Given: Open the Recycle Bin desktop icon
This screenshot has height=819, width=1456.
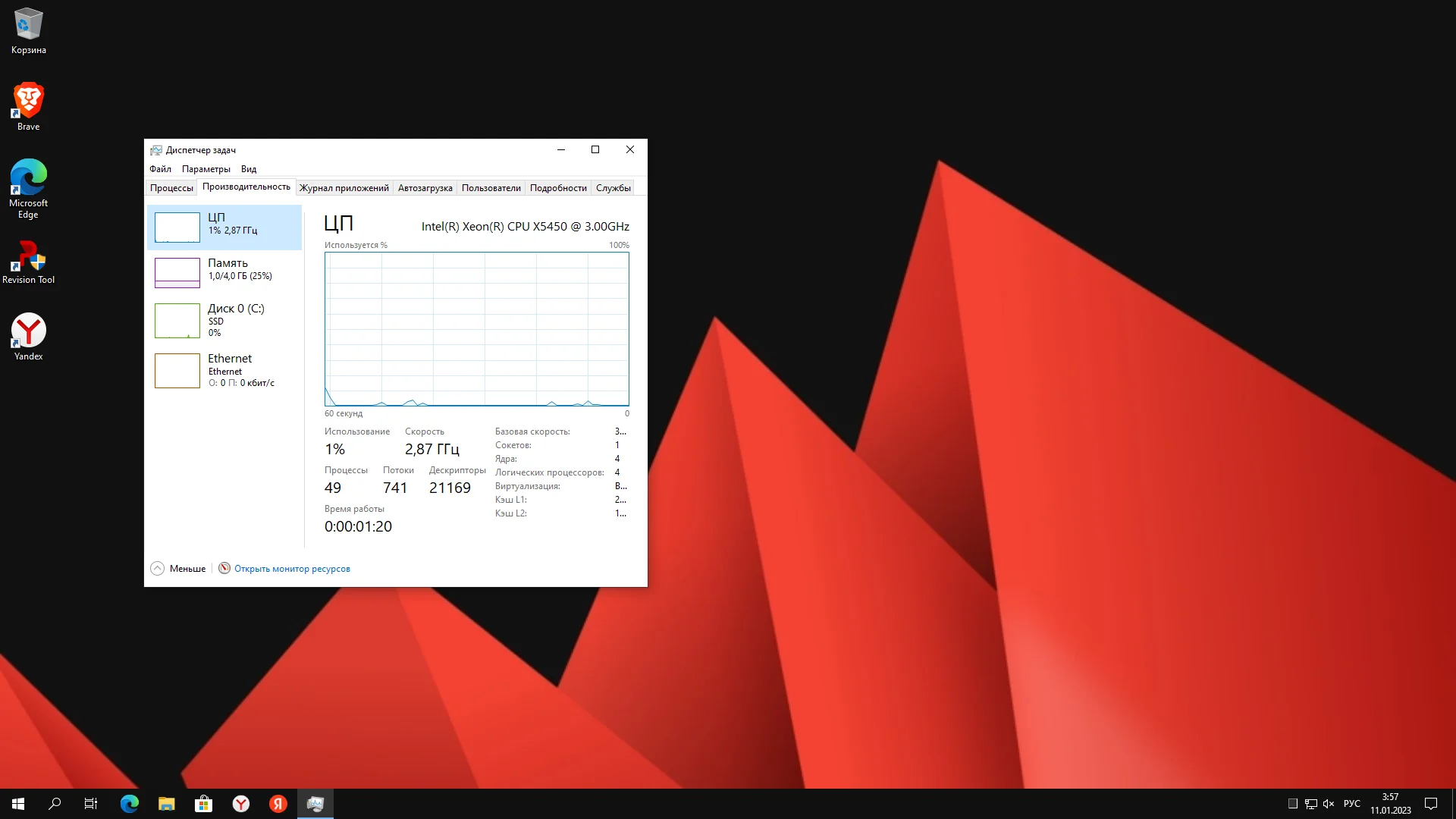Looking at the screenshot, I should [x=29, y=30].
